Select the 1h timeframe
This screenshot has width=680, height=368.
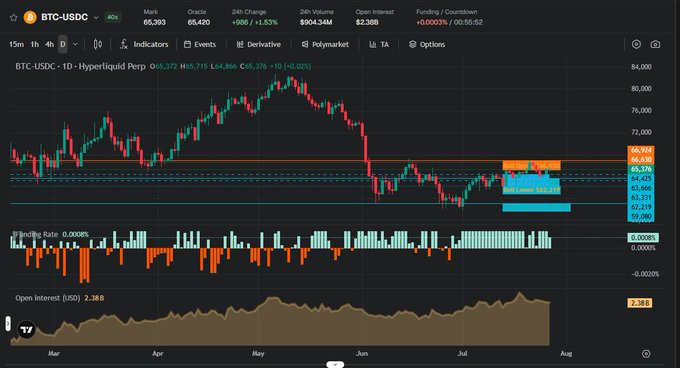[35, 44]
